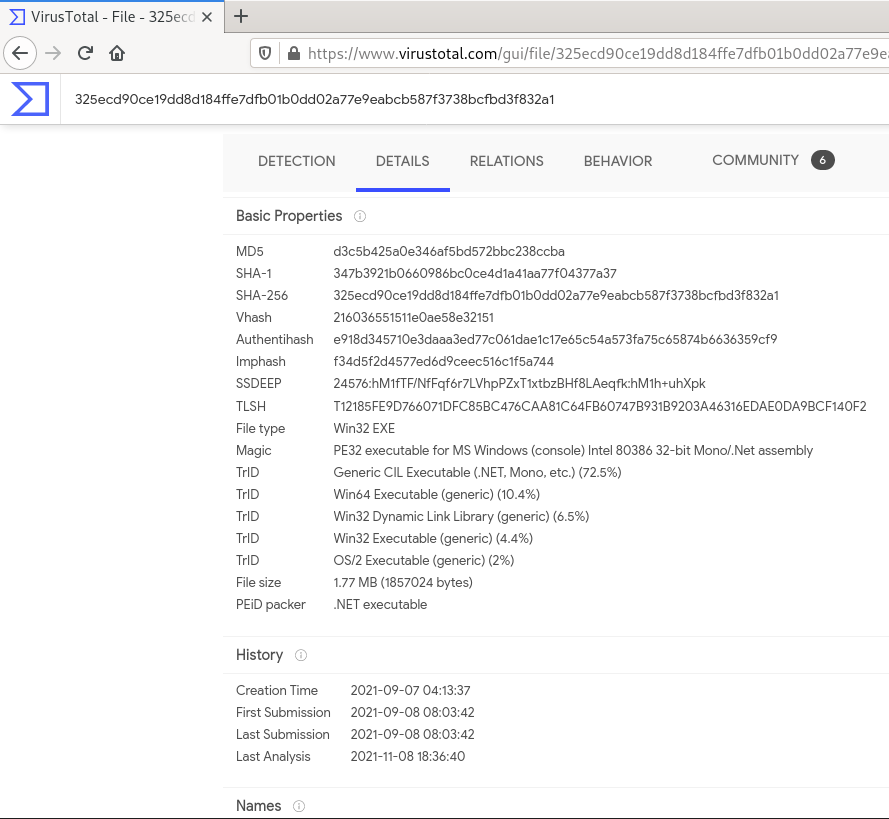The width and height of the screenshot is (889, 819).
Task: Click the SHA-1 hash value
Action: pyautogui.click(x=475, y=273)
